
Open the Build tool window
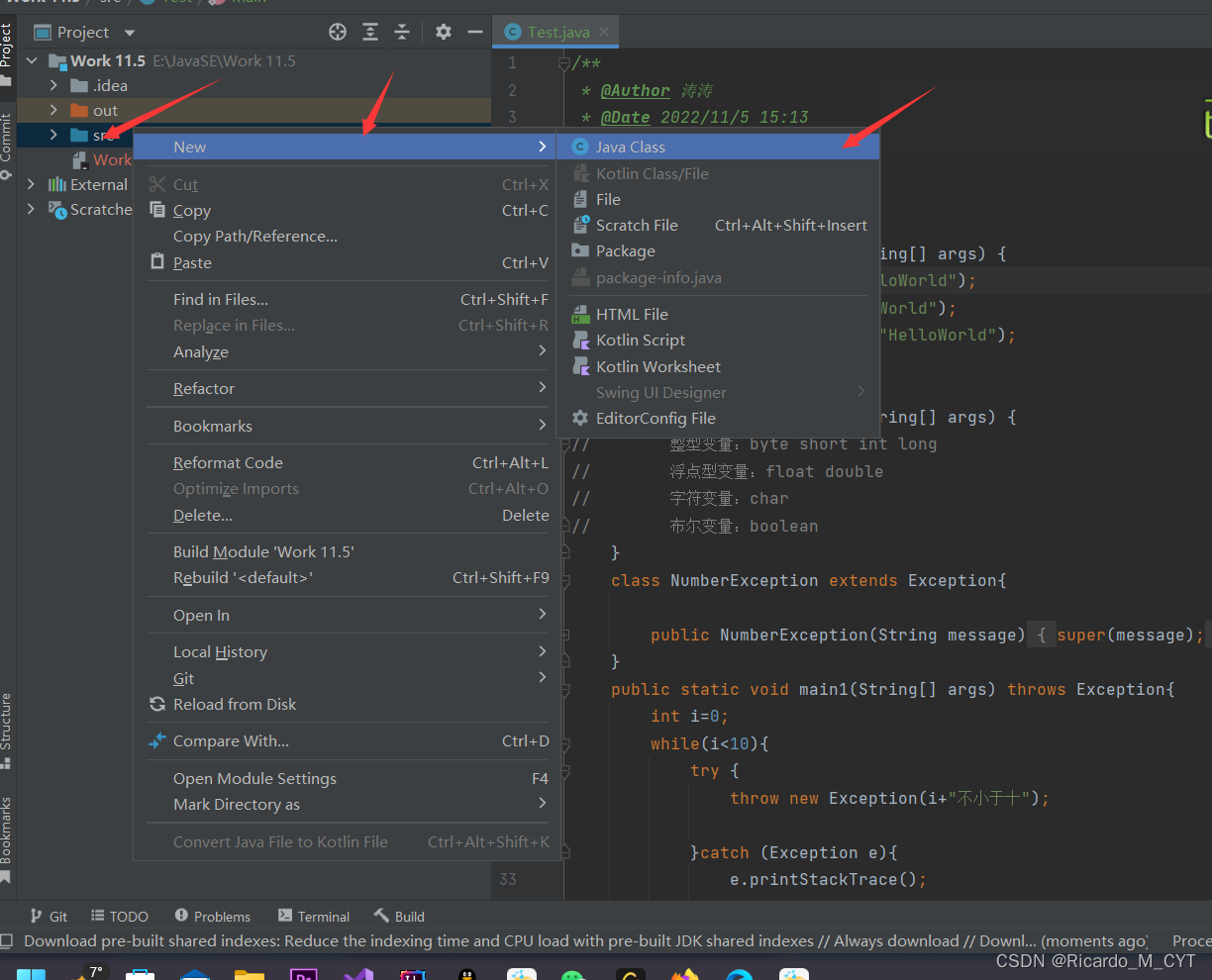(399, 917)
